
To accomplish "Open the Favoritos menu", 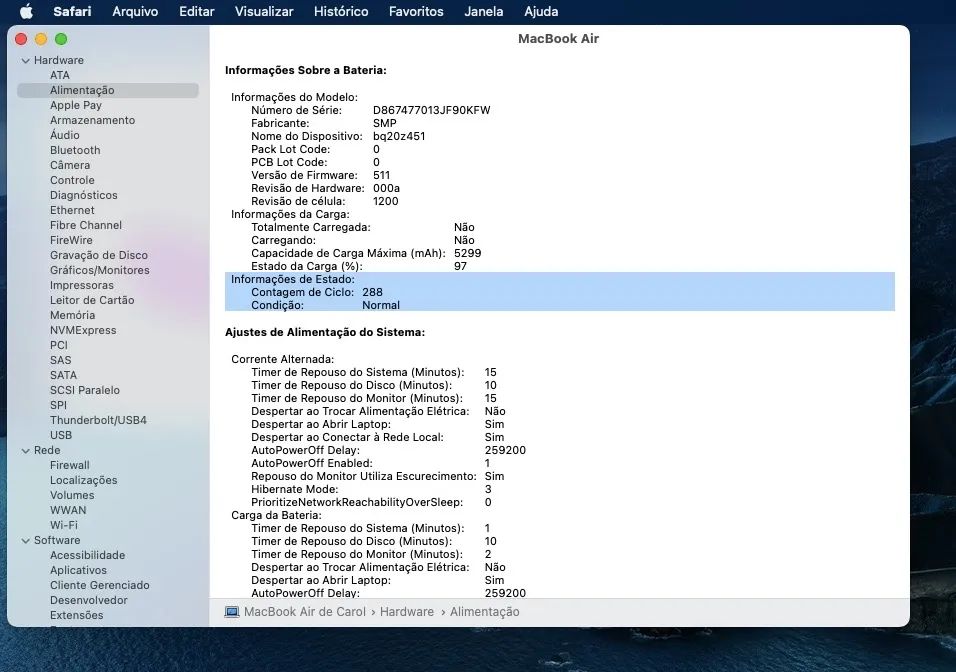I will (x=416, y=12).
